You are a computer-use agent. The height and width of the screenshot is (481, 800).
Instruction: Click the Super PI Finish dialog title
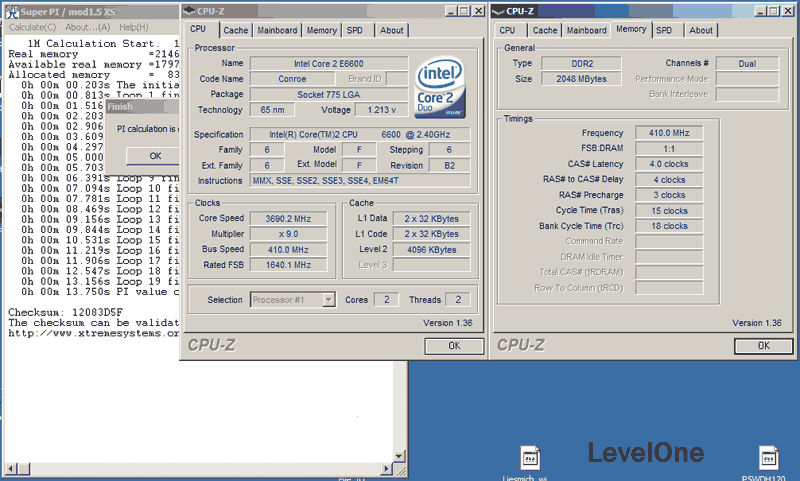point(120,107)
